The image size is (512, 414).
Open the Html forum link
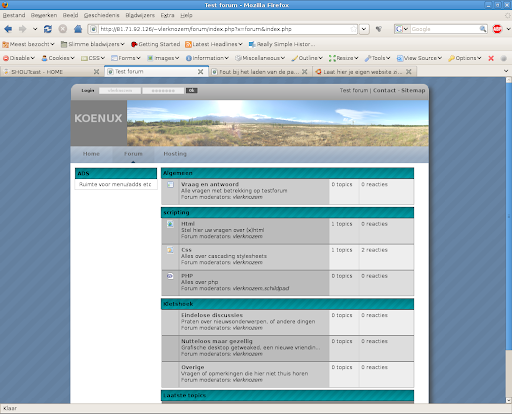(188, 224)
